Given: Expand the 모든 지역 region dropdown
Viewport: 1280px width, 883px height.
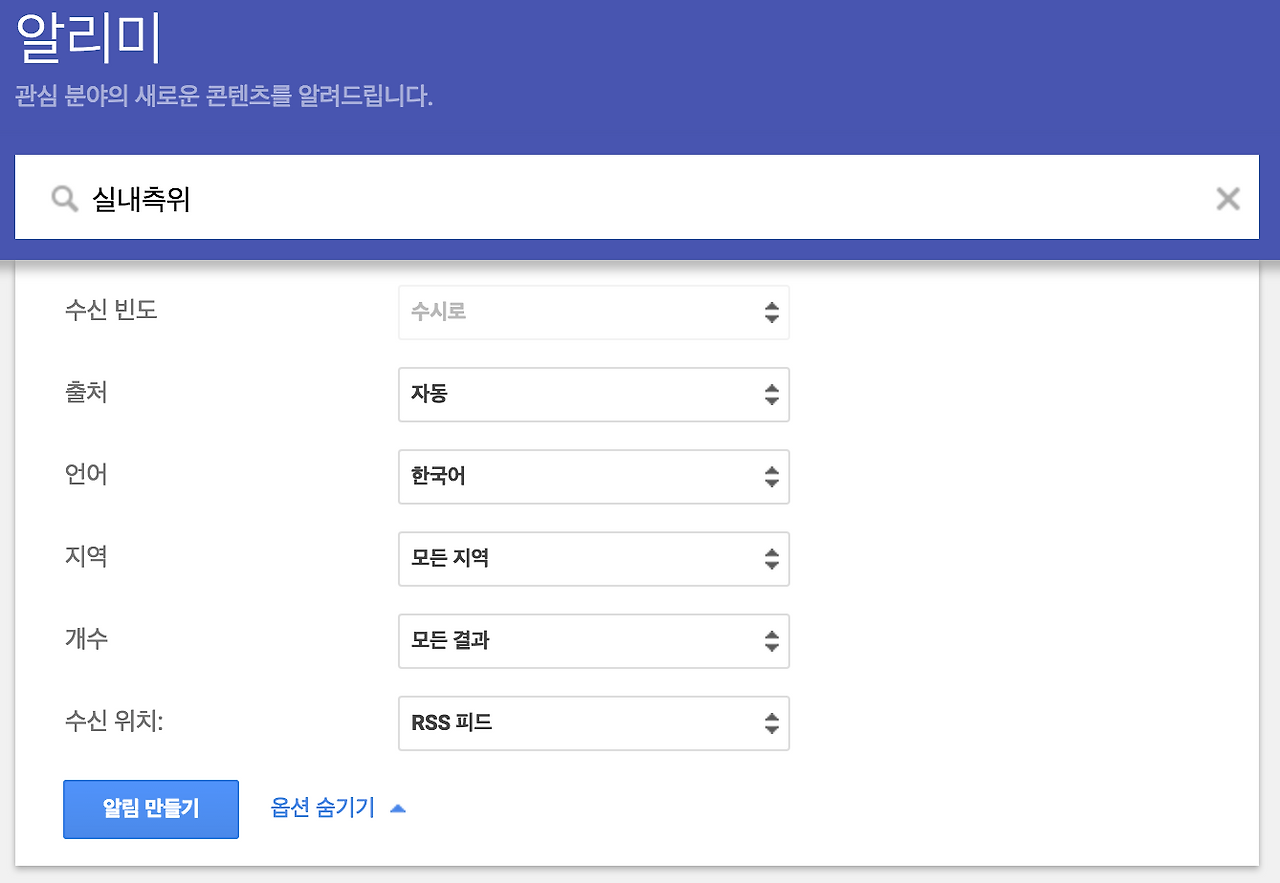Looking at the screenshot, I should click(x=593, y=558).
